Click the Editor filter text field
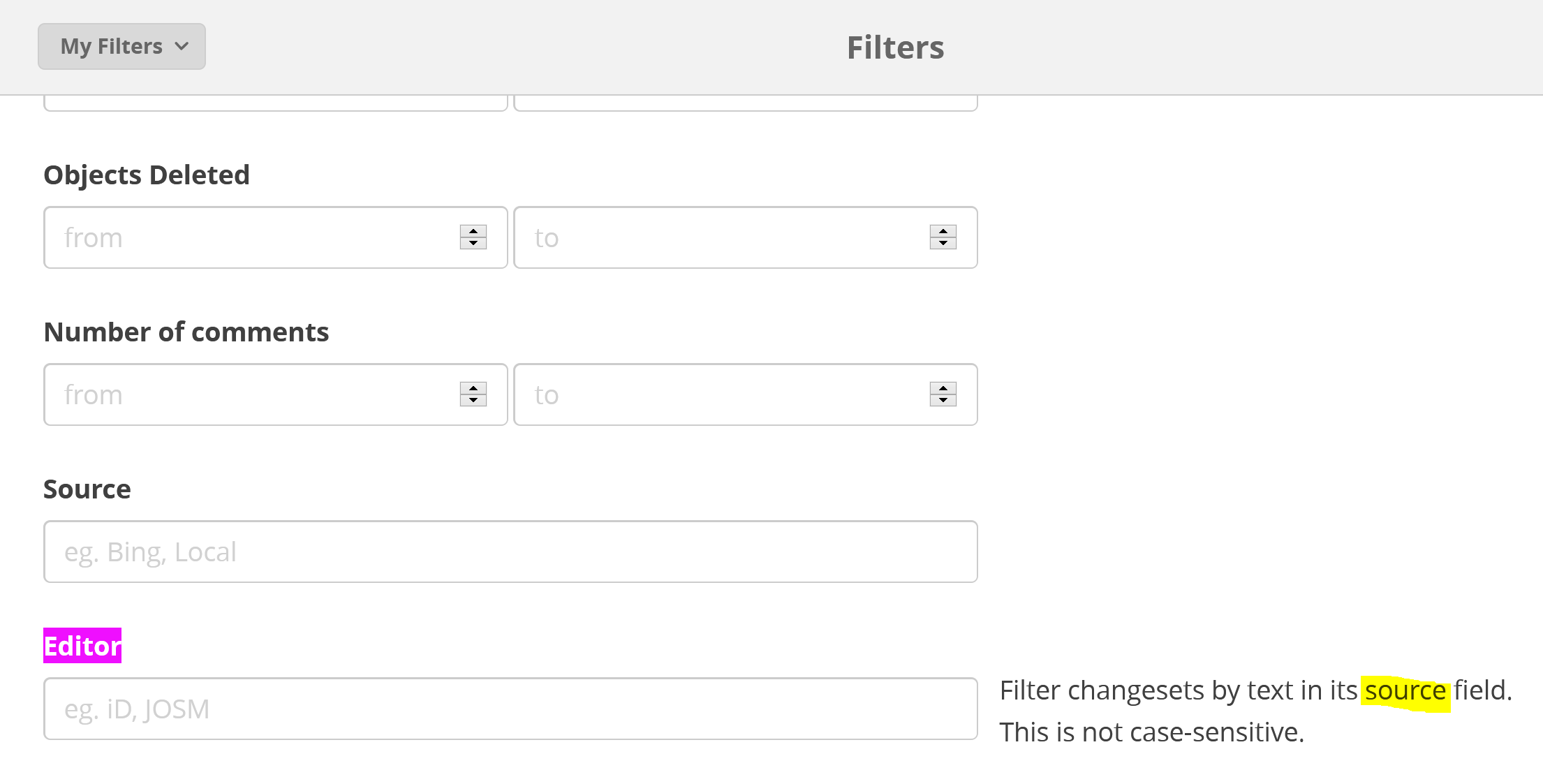The height and width of the screenshot is (784, 1543). click(x=510, y=709)
